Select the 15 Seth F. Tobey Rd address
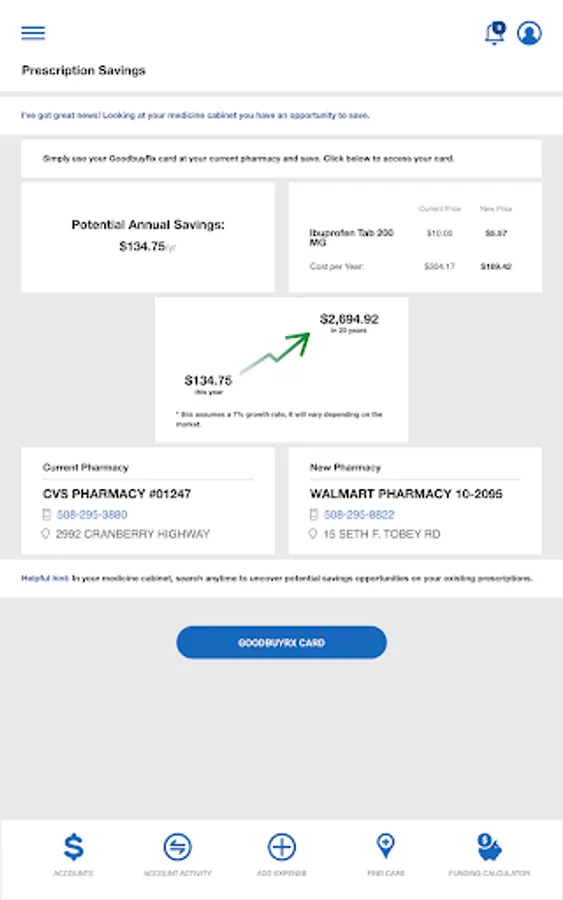Viewport: 563px width, 900px height. tap(382, 534)
